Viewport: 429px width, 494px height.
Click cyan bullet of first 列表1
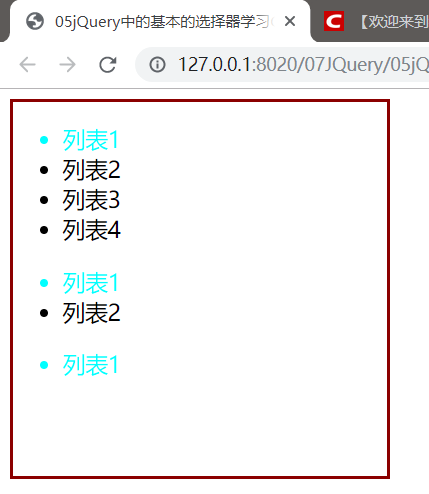click(x=44, y=140)
